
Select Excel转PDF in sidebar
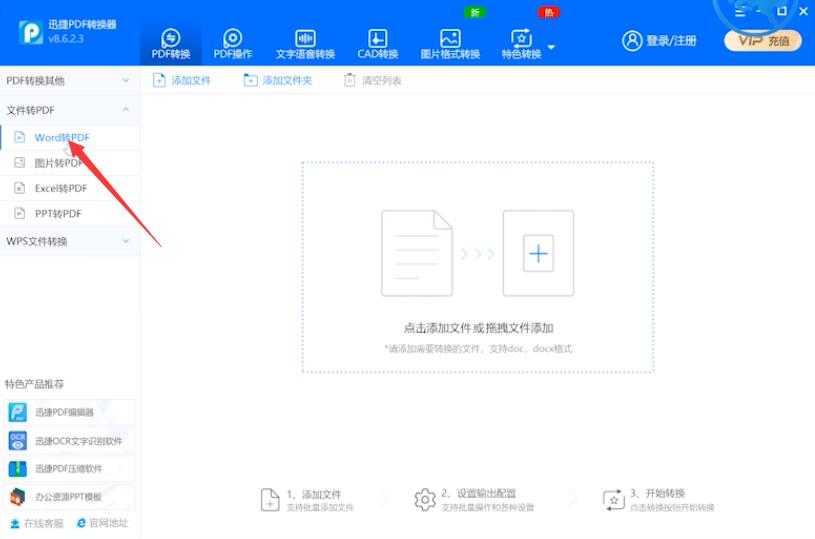tap(70, 188)
